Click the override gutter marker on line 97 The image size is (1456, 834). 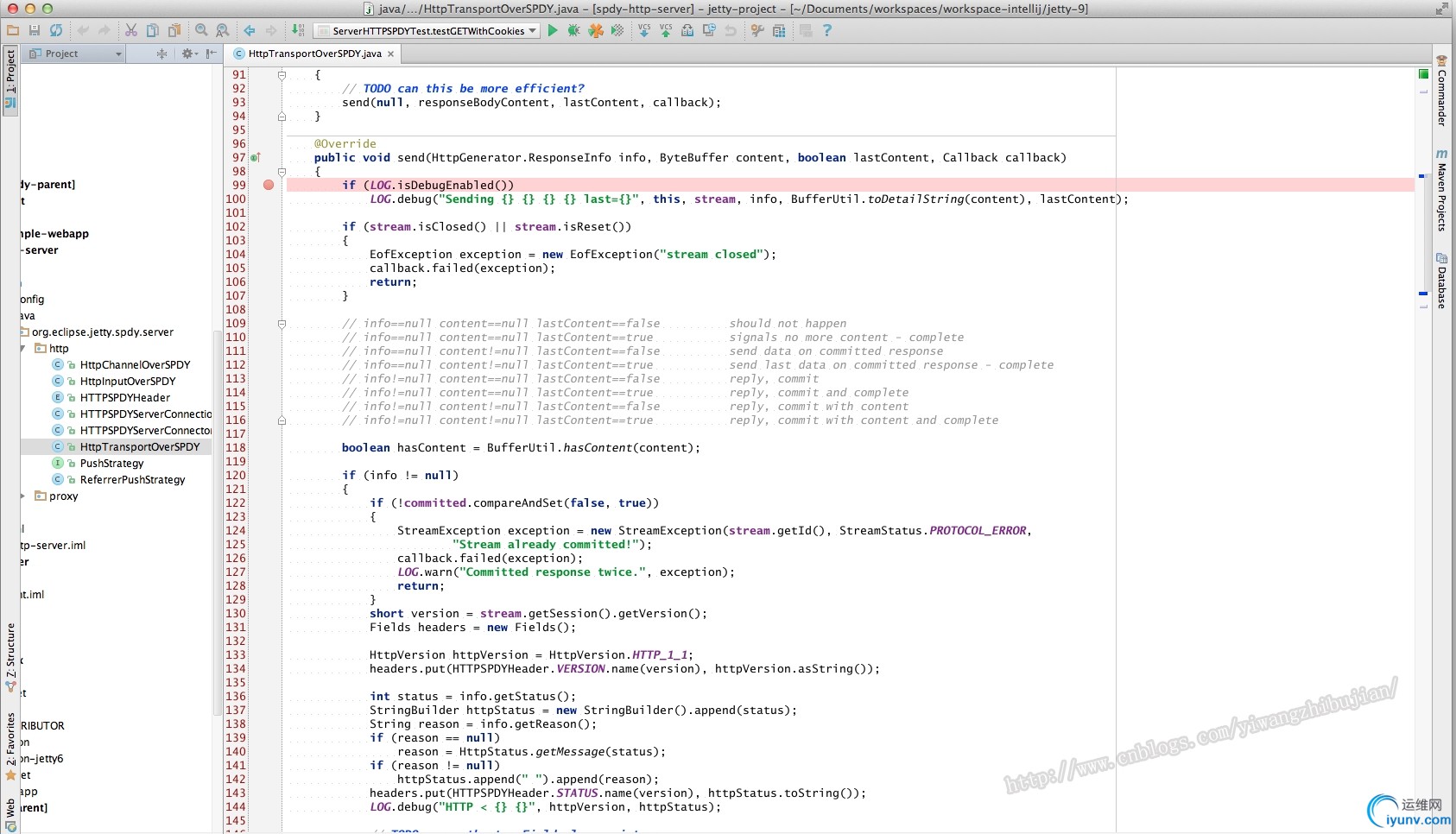coord(255,158)
